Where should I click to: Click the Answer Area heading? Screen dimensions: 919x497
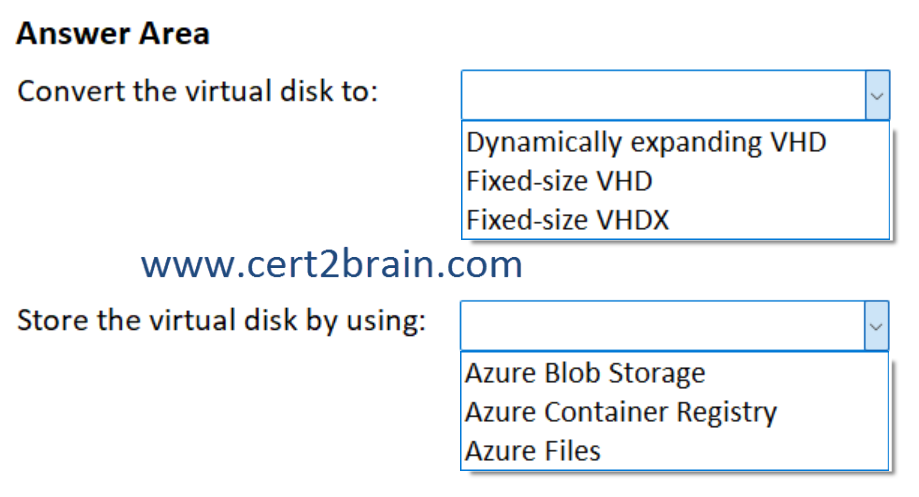click(113, 34)
